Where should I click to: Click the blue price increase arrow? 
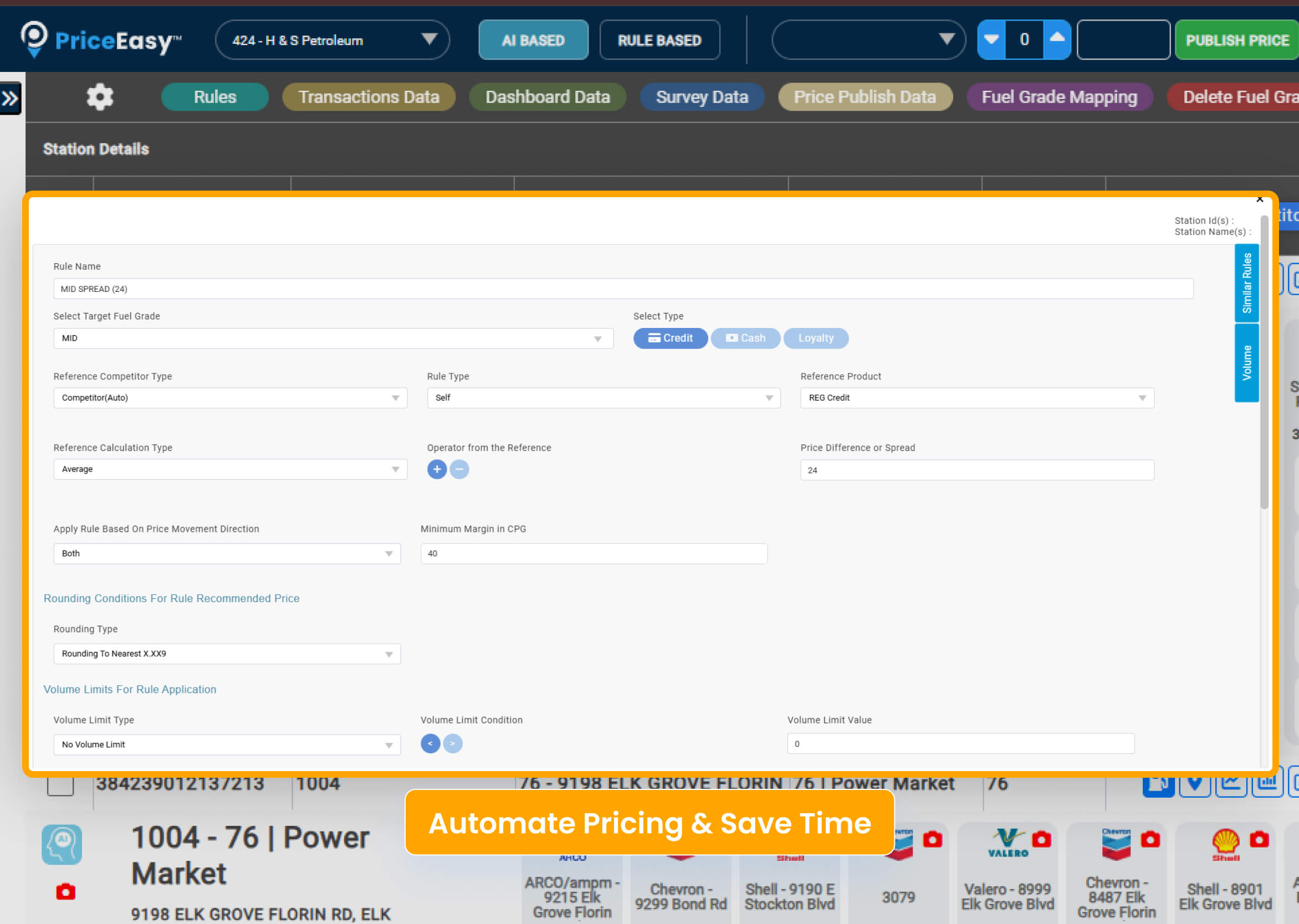click(1057, 39)
